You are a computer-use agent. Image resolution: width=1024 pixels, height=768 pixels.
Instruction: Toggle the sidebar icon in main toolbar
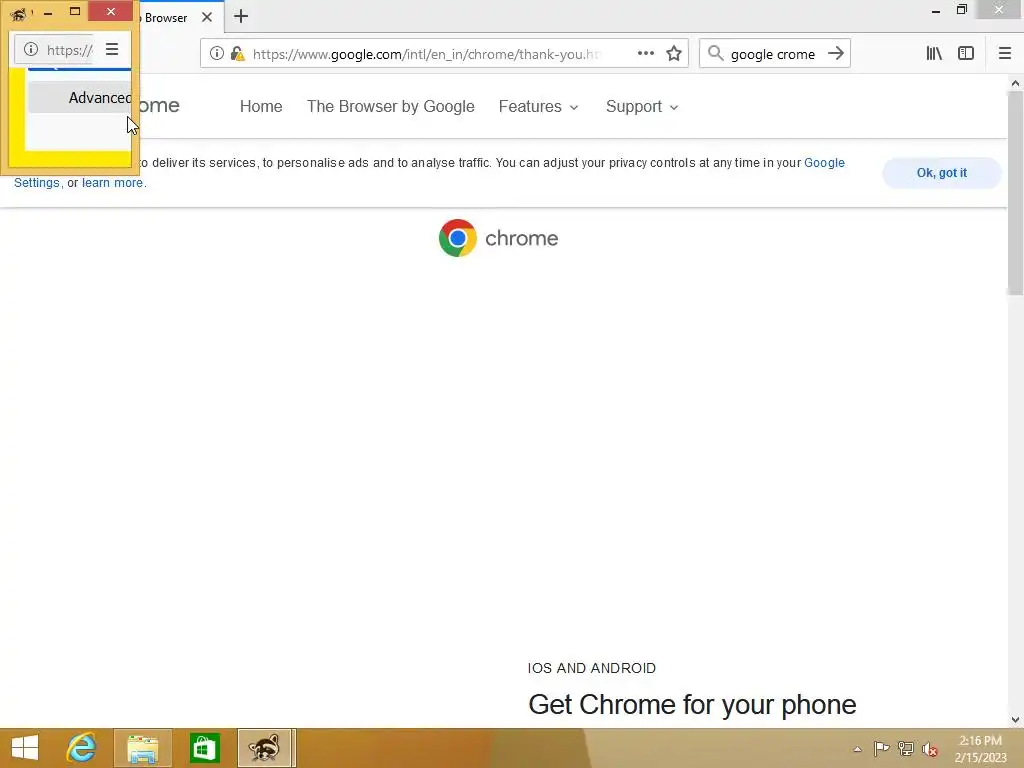click(966, 54)
